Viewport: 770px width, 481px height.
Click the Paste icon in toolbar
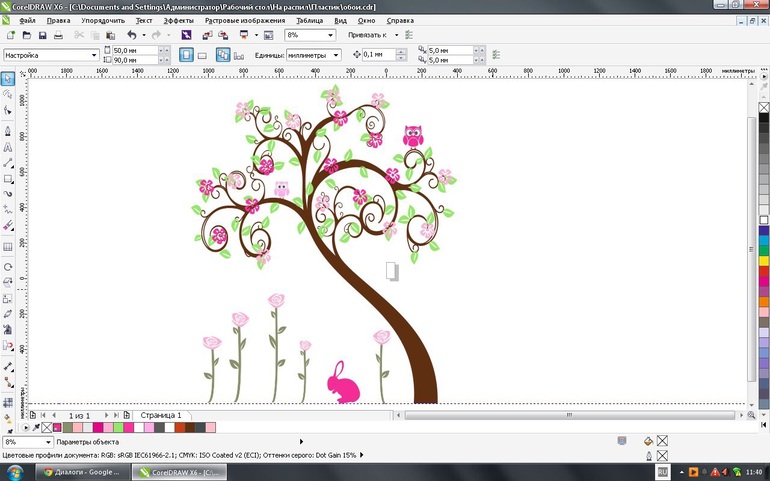(110, 35)
